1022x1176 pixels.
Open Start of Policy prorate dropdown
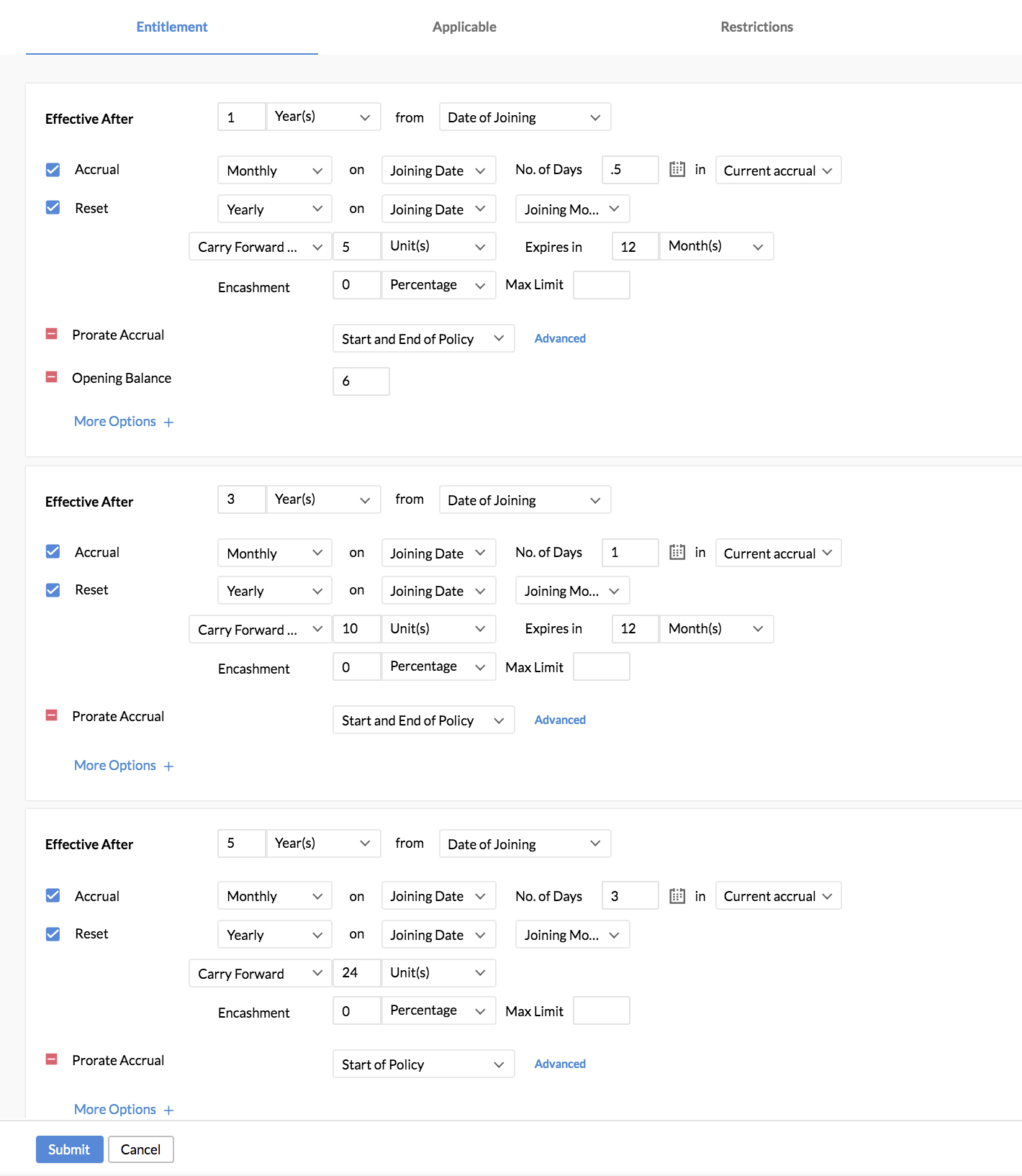pyautogui.click(x=423, y=1064)
